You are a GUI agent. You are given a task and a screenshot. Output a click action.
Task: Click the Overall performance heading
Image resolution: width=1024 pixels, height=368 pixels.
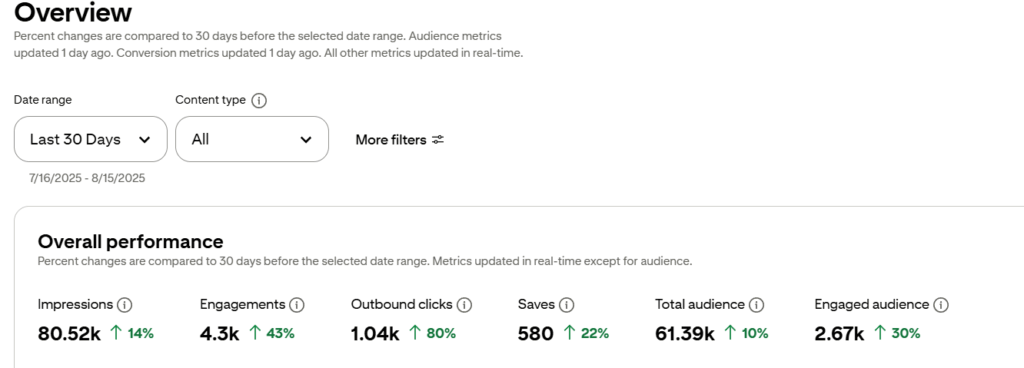click(131, 242)
